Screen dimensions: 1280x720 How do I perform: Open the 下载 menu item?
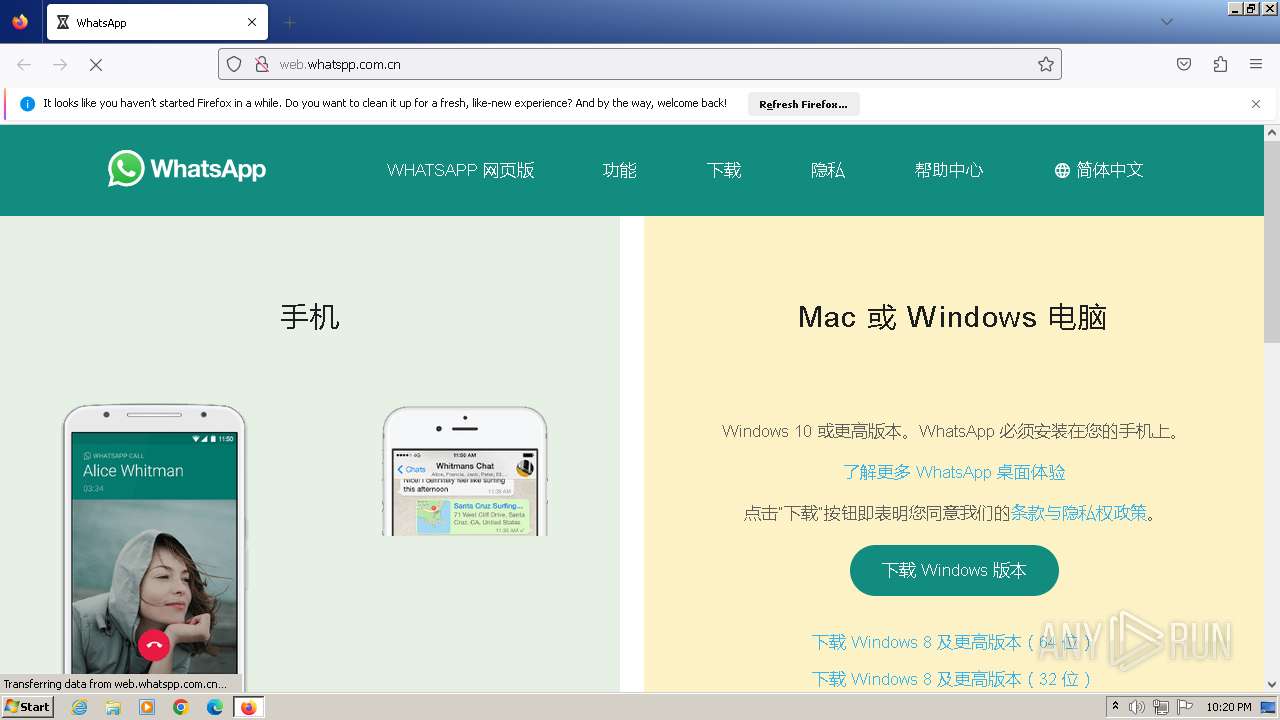724,170
